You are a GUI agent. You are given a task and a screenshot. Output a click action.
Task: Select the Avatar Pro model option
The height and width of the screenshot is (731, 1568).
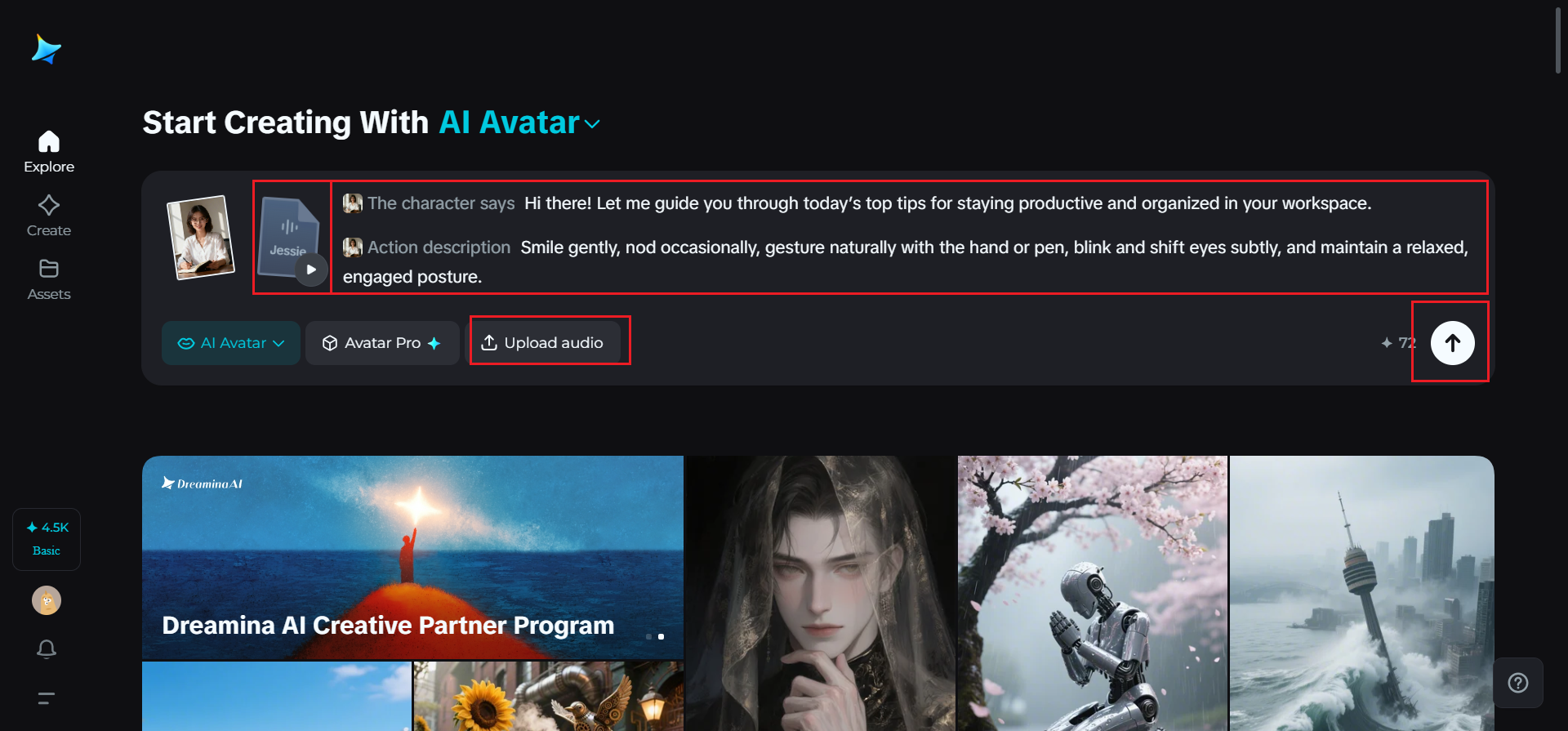tap(382, 343)
